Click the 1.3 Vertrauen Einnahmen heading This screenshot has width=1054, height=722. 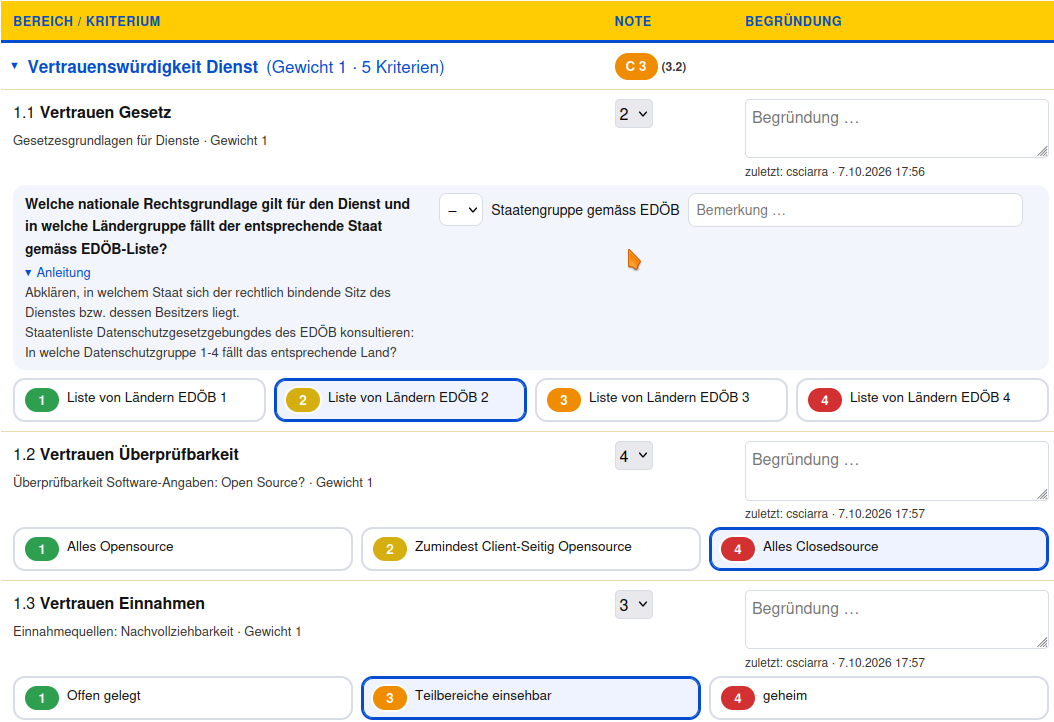[109, 603]
